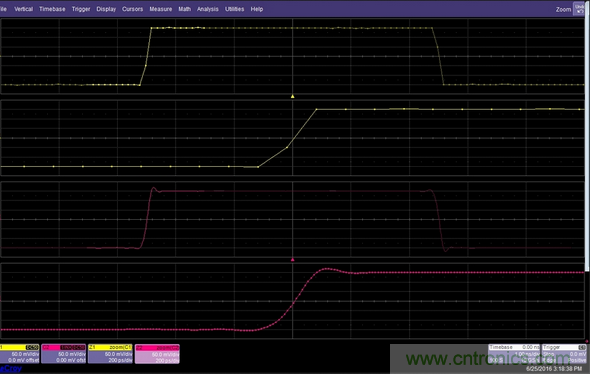
Task: Expand the Trigger menu in menu bar
Action: point(81,9)
